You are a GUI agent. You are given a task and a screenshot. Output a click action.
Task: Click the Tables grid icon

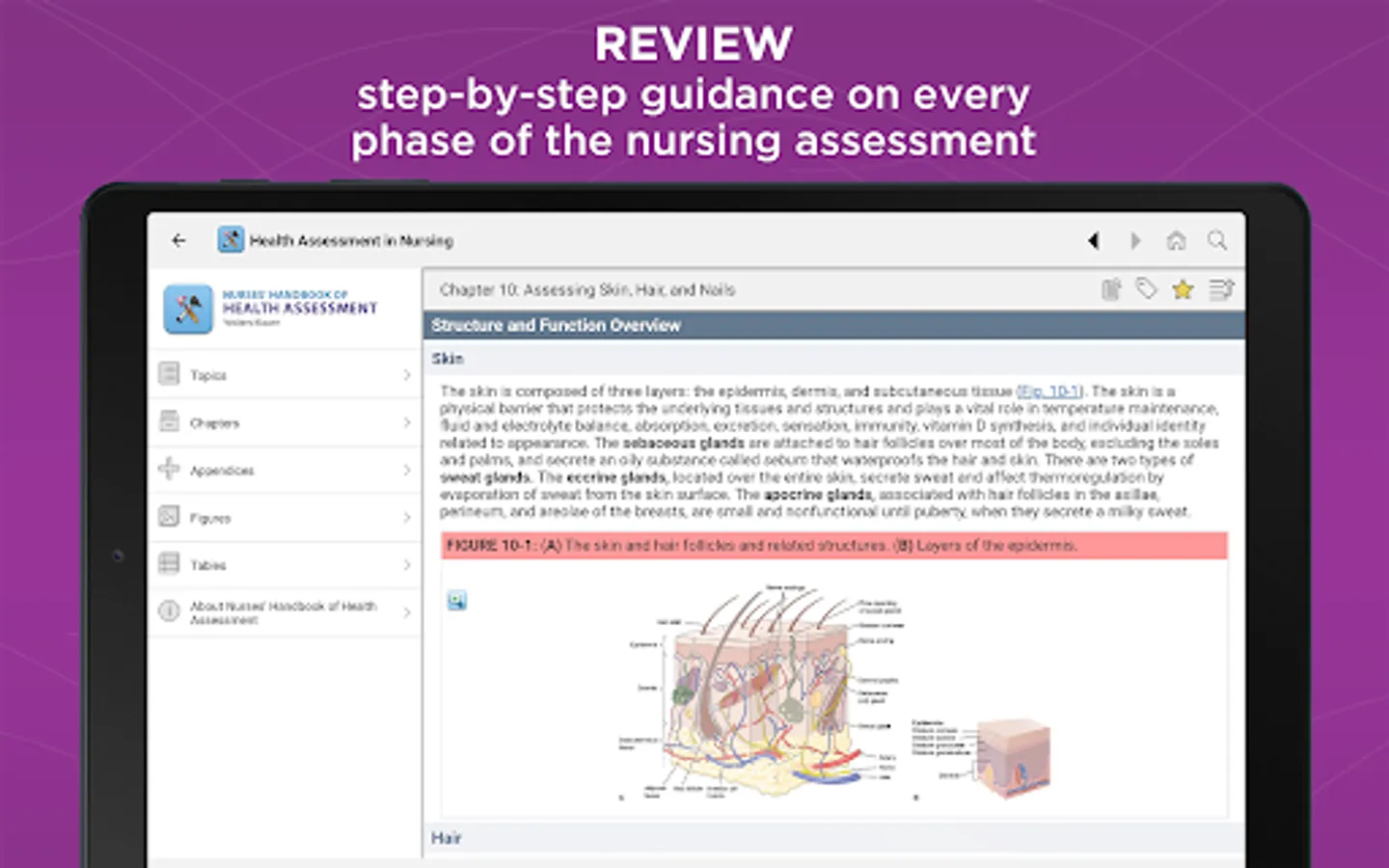(x=169, y=563)
